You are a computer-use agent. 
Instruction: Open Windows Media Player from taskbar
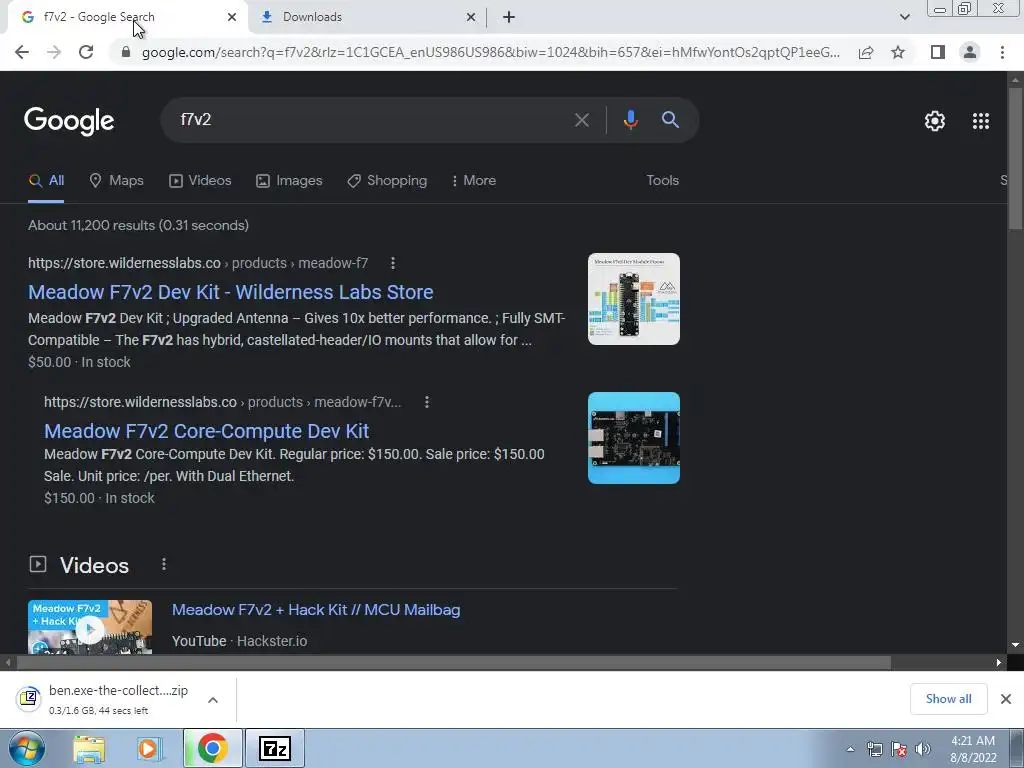(x=149, y=748)
